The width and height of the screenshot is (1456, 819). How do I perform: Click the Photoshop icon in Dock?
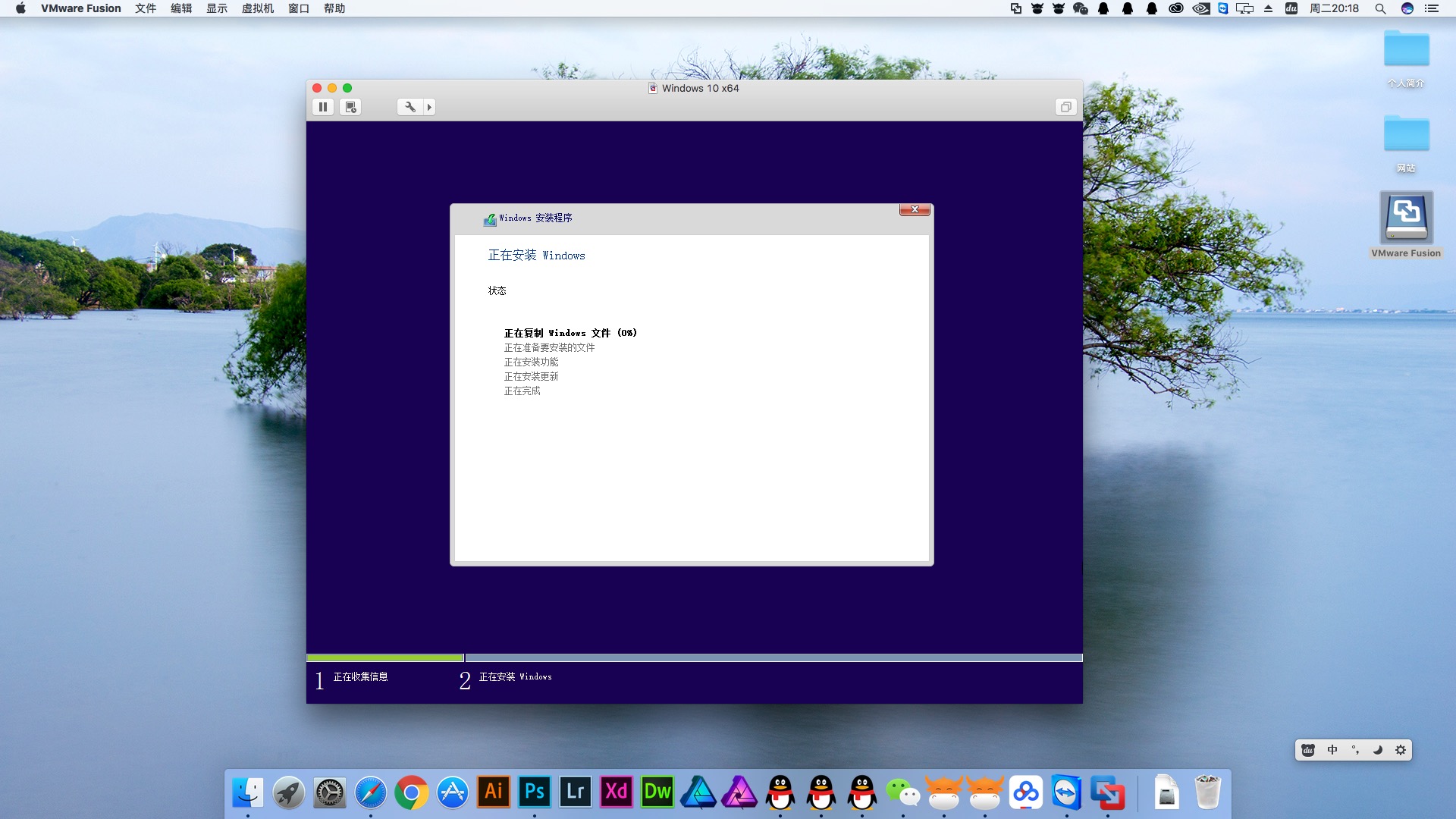point(535,792)
